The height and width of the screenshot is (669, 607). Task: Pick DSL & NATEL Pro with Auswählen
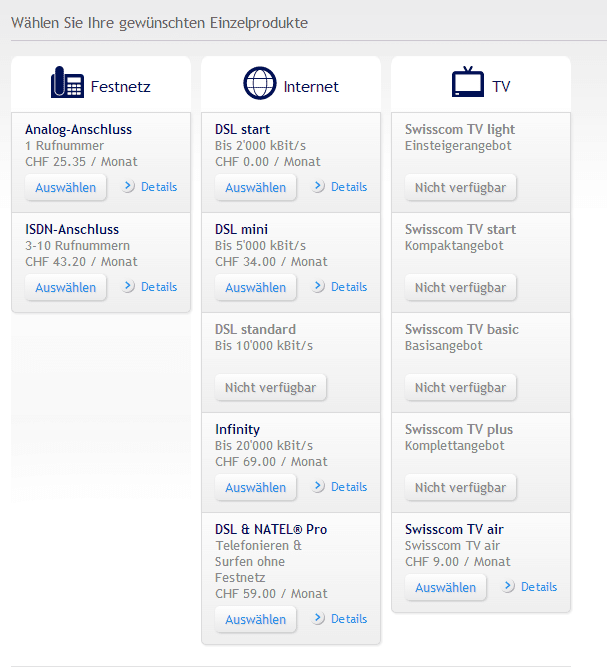[256, 619]
